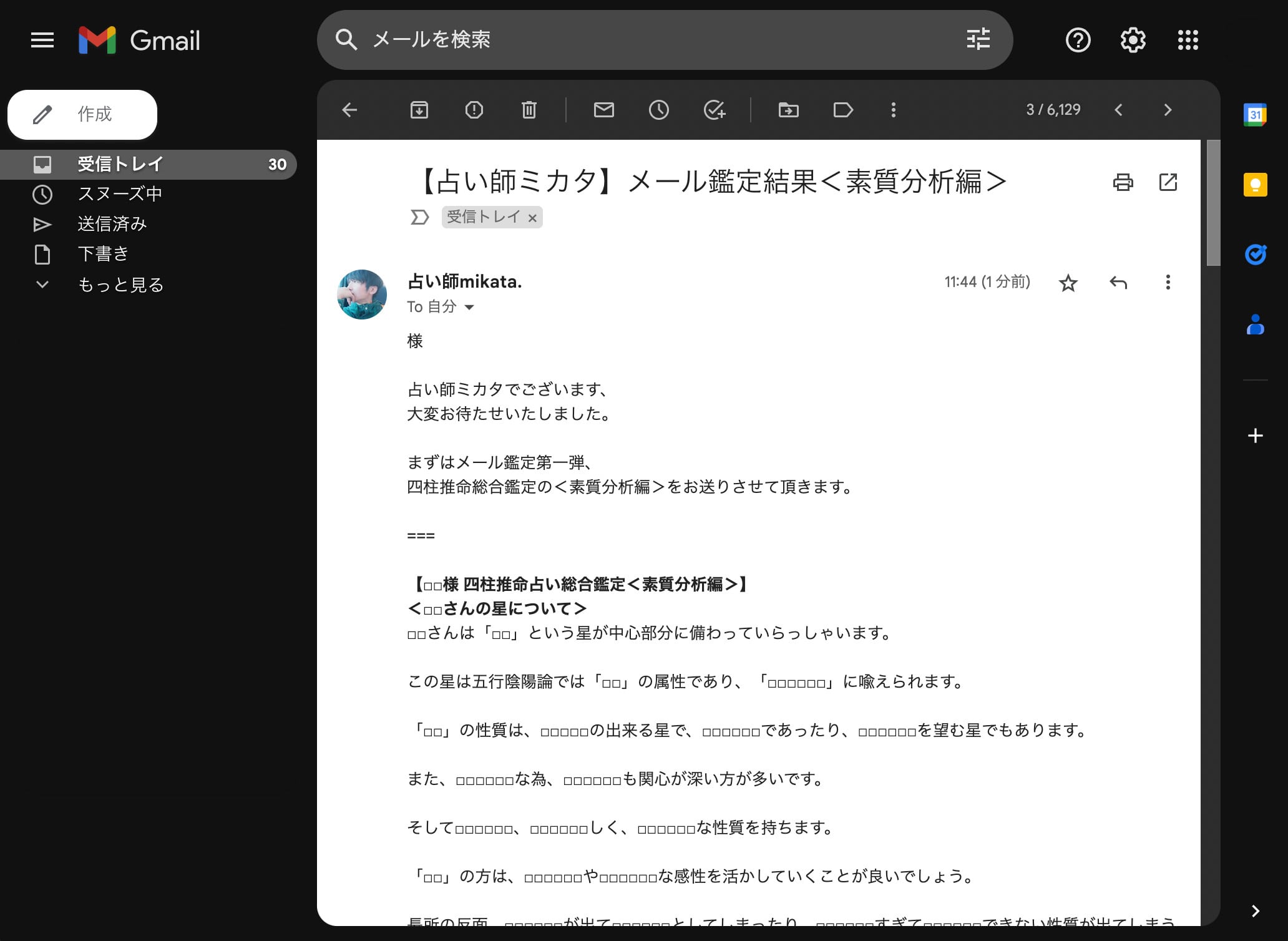
Task: Reply to the message with arrow icon
Action: (x=1118, y=283)
